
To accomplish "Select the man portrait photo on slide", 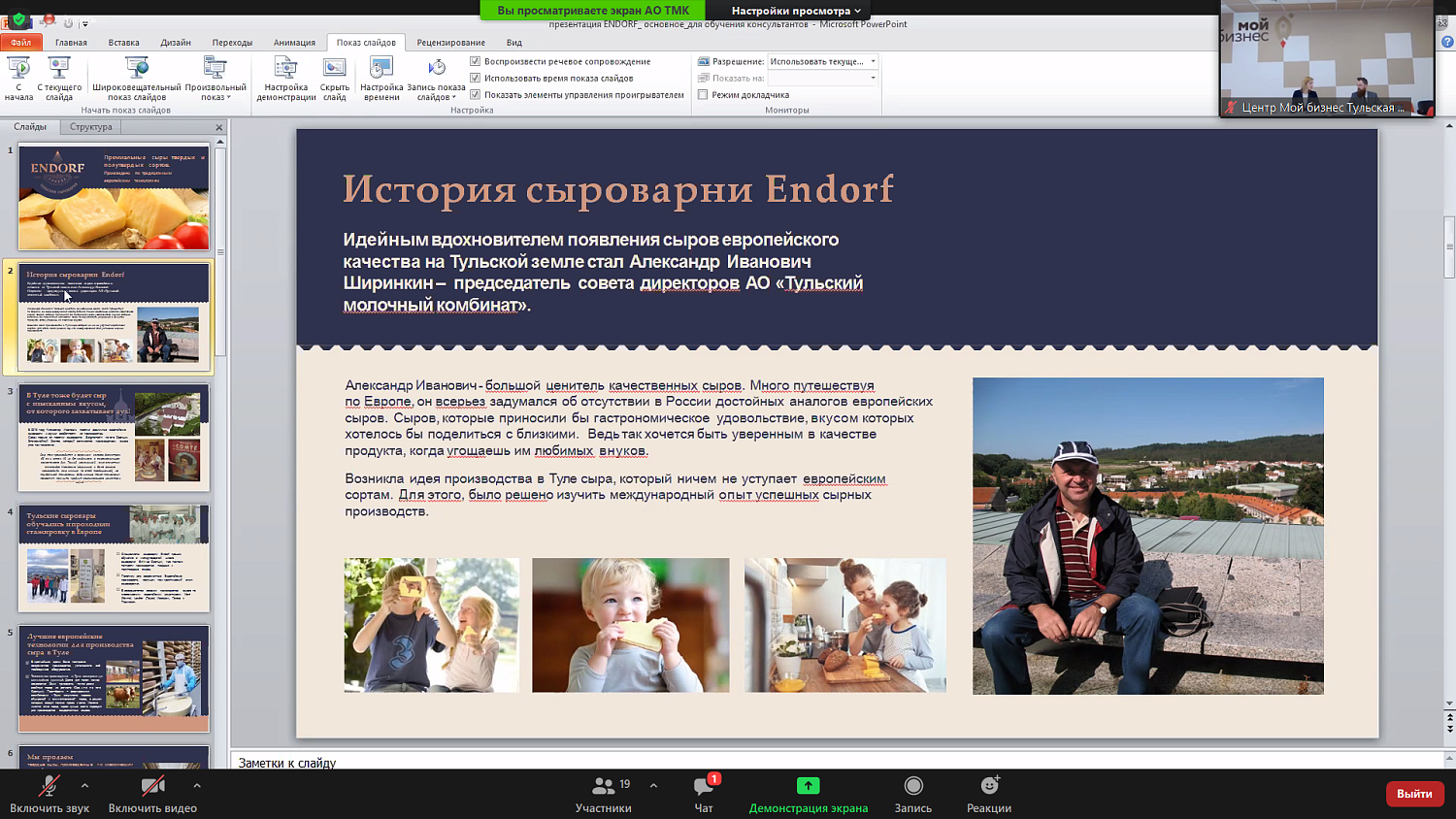I will 1148,536.
